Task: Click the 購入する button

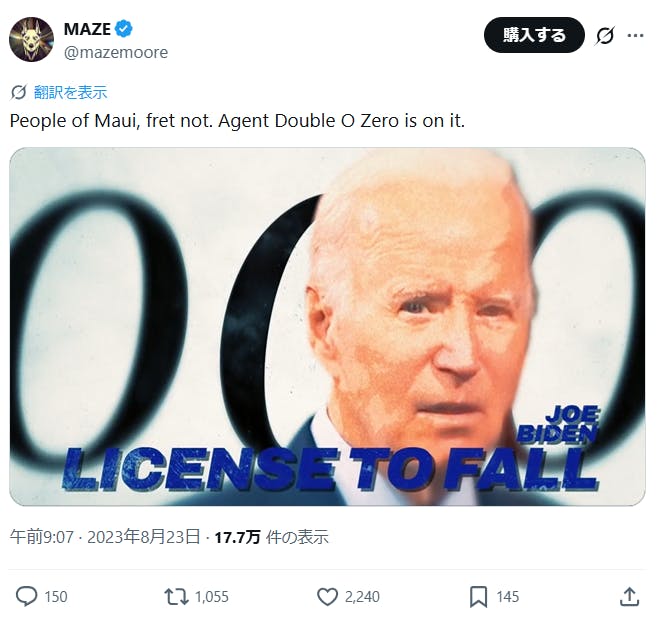Action: pos(534,35)
